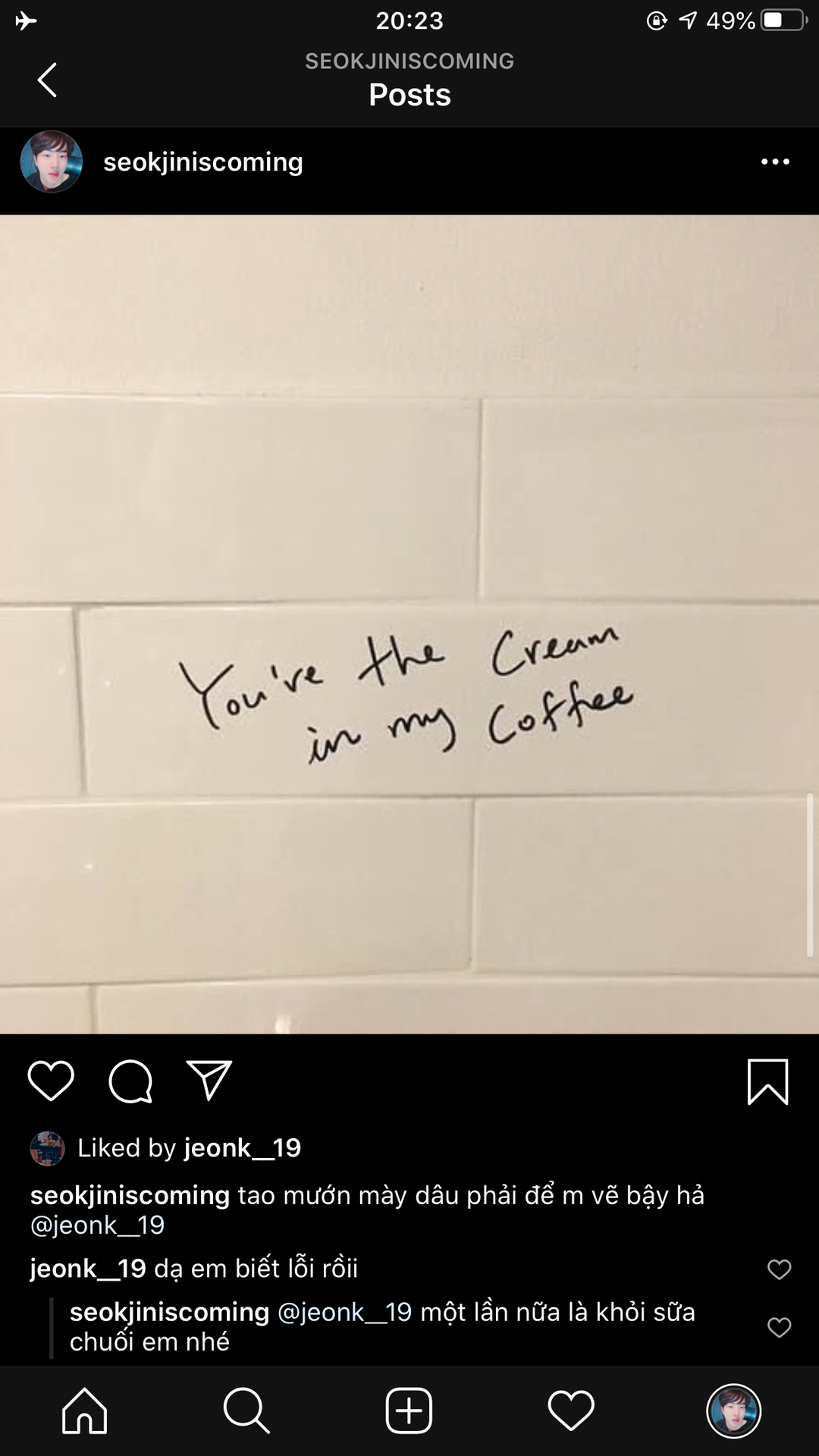Save the post with the bookmark icon
This screenshot has width=819, height=1456.
click(x=767, y=1081)
